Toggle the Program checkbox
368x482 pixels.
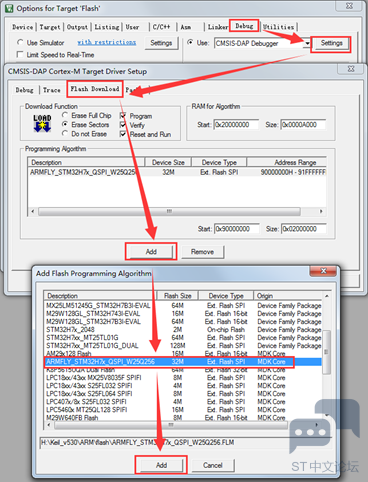pos(123,116)
